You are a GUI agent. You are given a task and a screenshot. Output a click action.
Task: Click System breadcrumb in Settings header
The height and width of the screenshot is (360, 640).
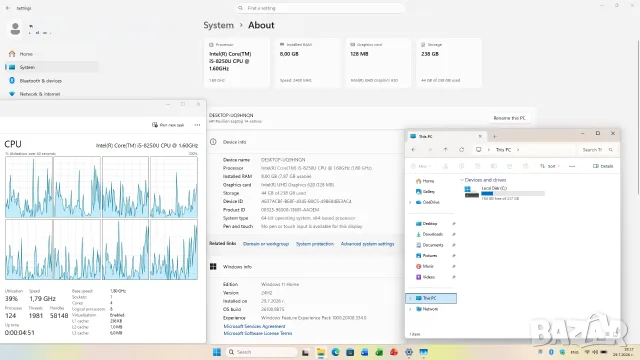(218, 25)
